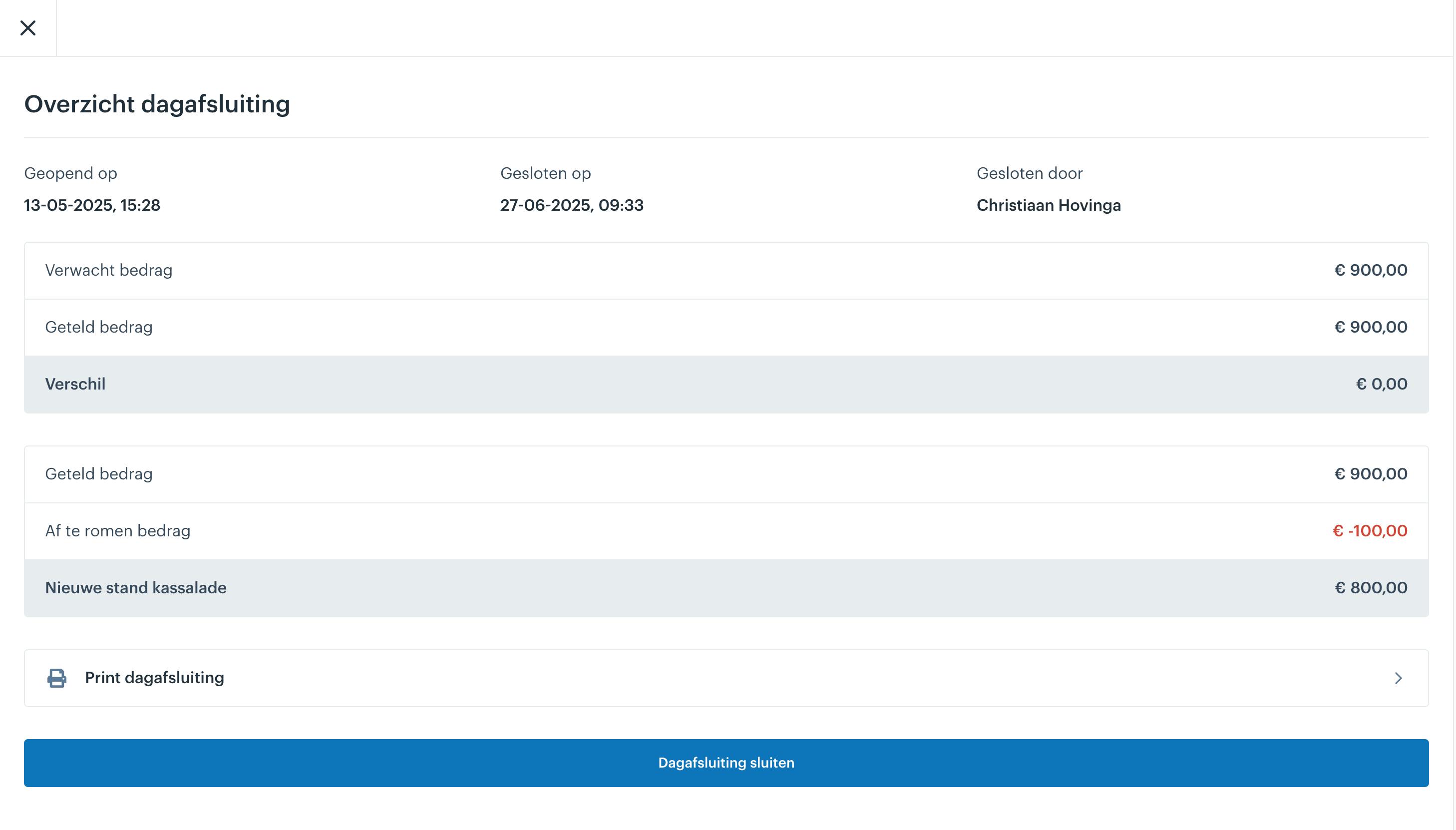This screenshot has height=830, width=1456.
Task: Click the Gesloten door label
Action: (1029, 173)
